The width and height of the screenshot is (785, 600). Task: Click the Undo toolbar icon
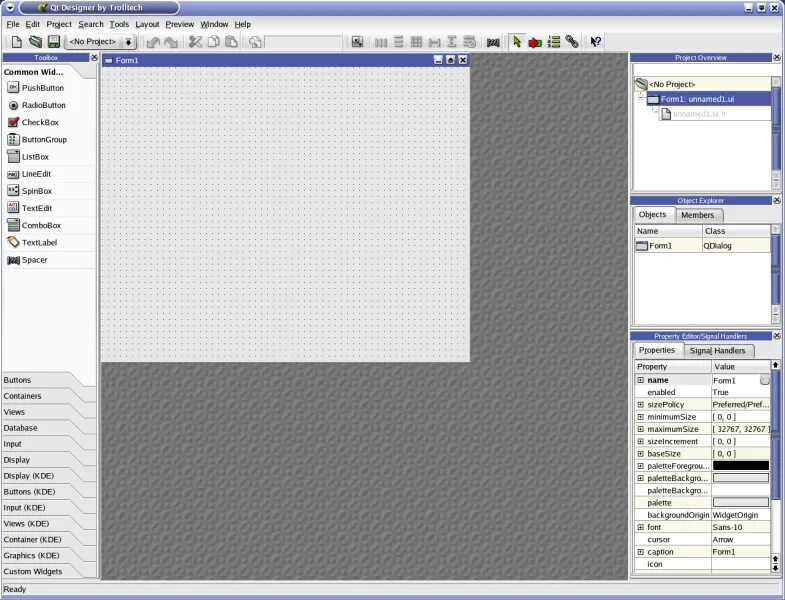(153, 42)
